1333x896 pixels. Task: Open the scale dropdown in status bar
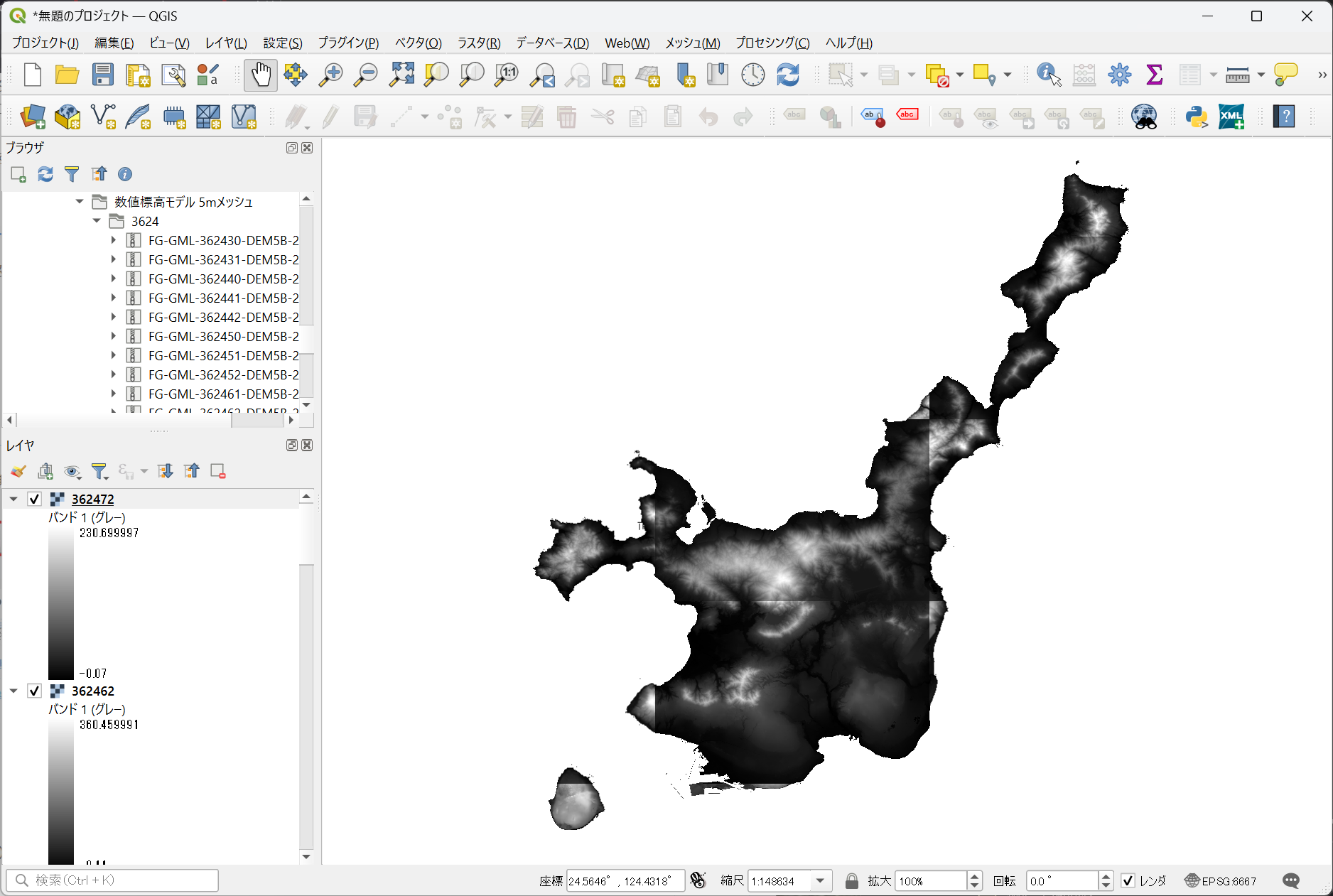[x=821, y=881]
